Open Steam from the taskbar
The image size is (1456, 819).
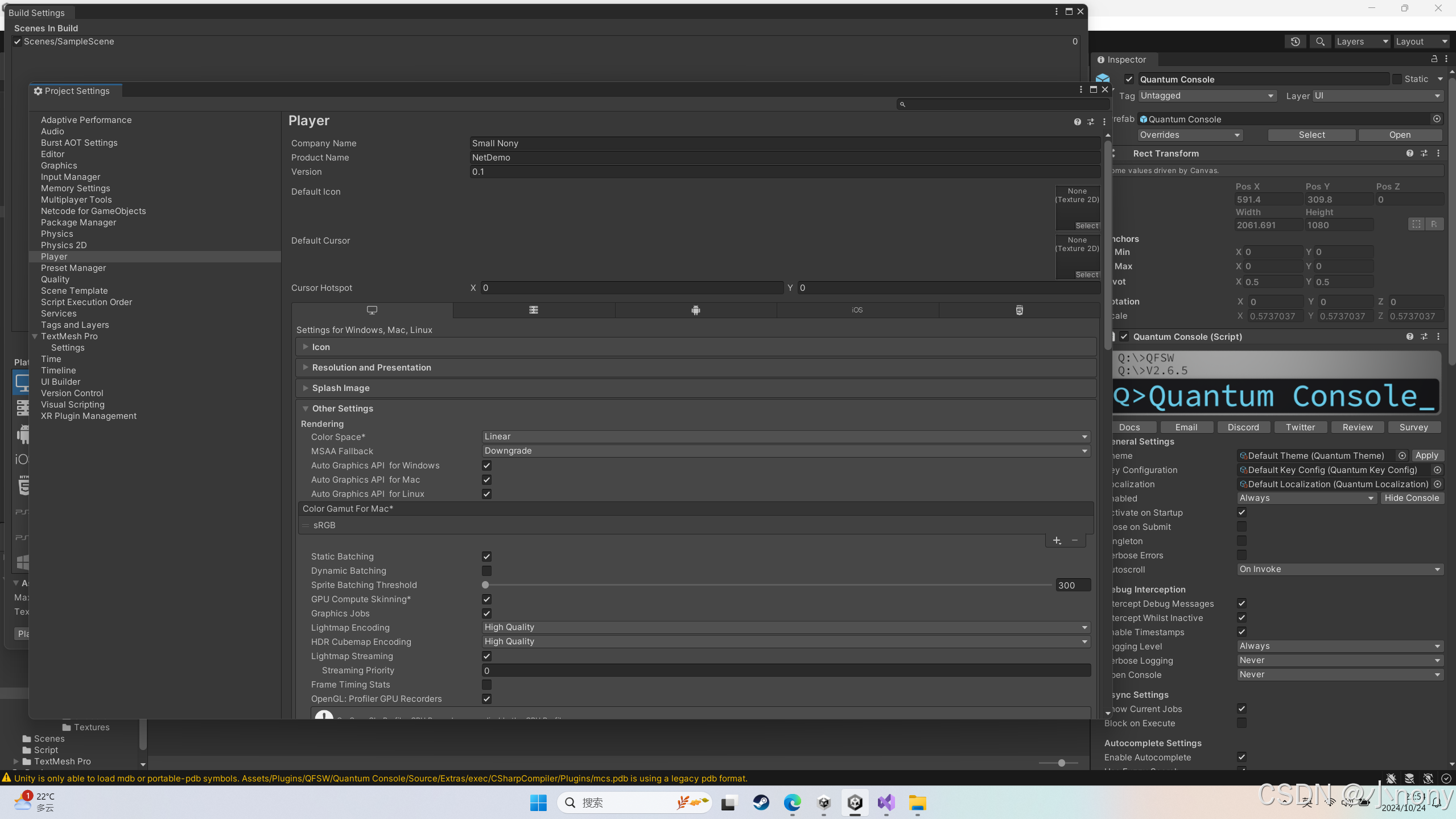(x=761, y=802)
